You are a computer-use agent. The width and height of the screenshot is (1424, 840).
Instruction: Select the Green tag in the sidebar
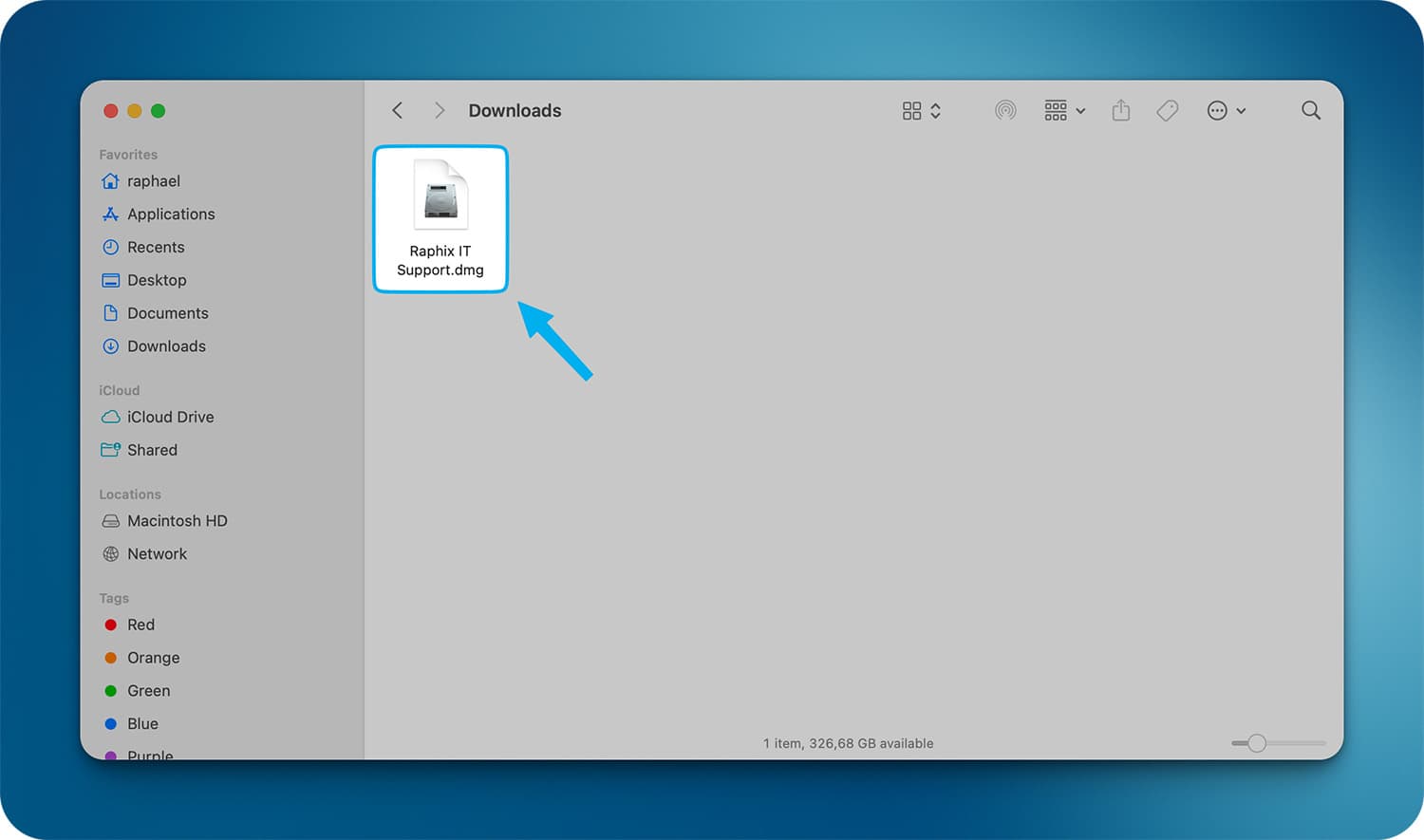point(148,691)
